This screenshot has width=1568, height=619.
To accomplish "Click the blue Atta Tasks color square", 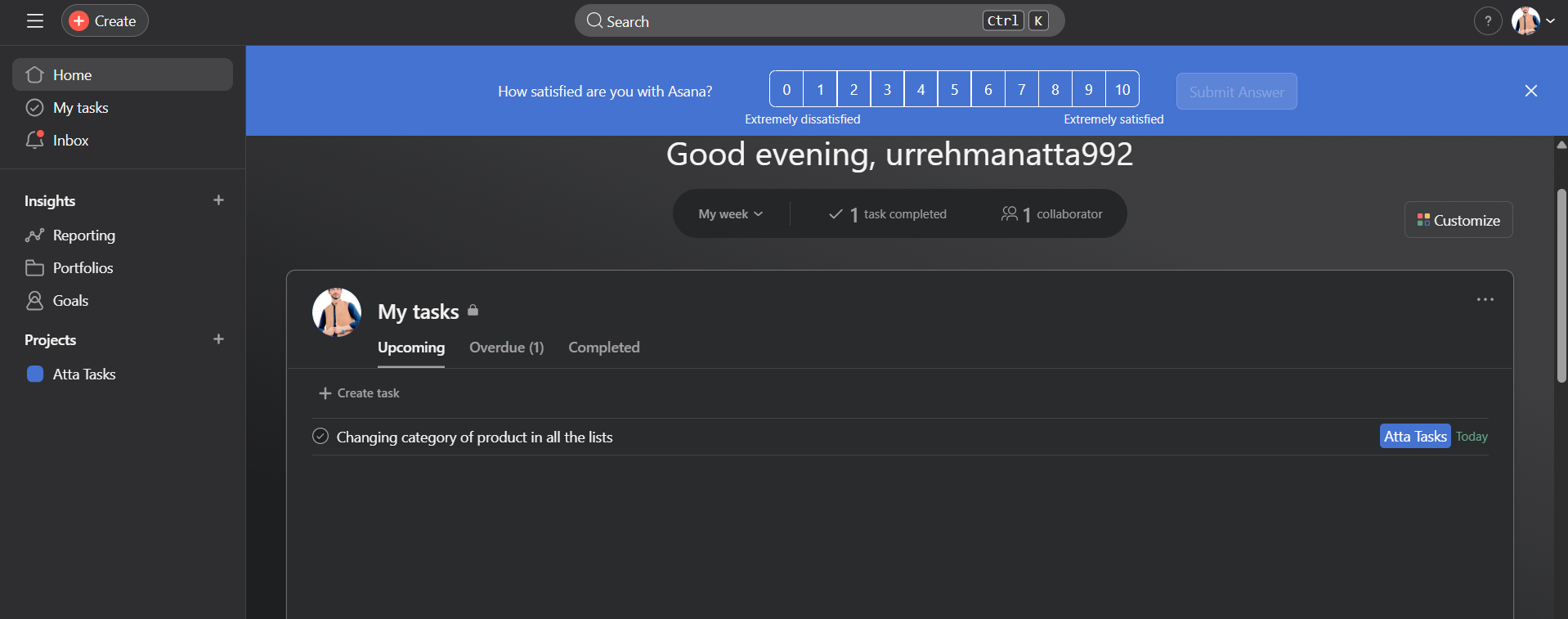I will (x=35, y=374).
